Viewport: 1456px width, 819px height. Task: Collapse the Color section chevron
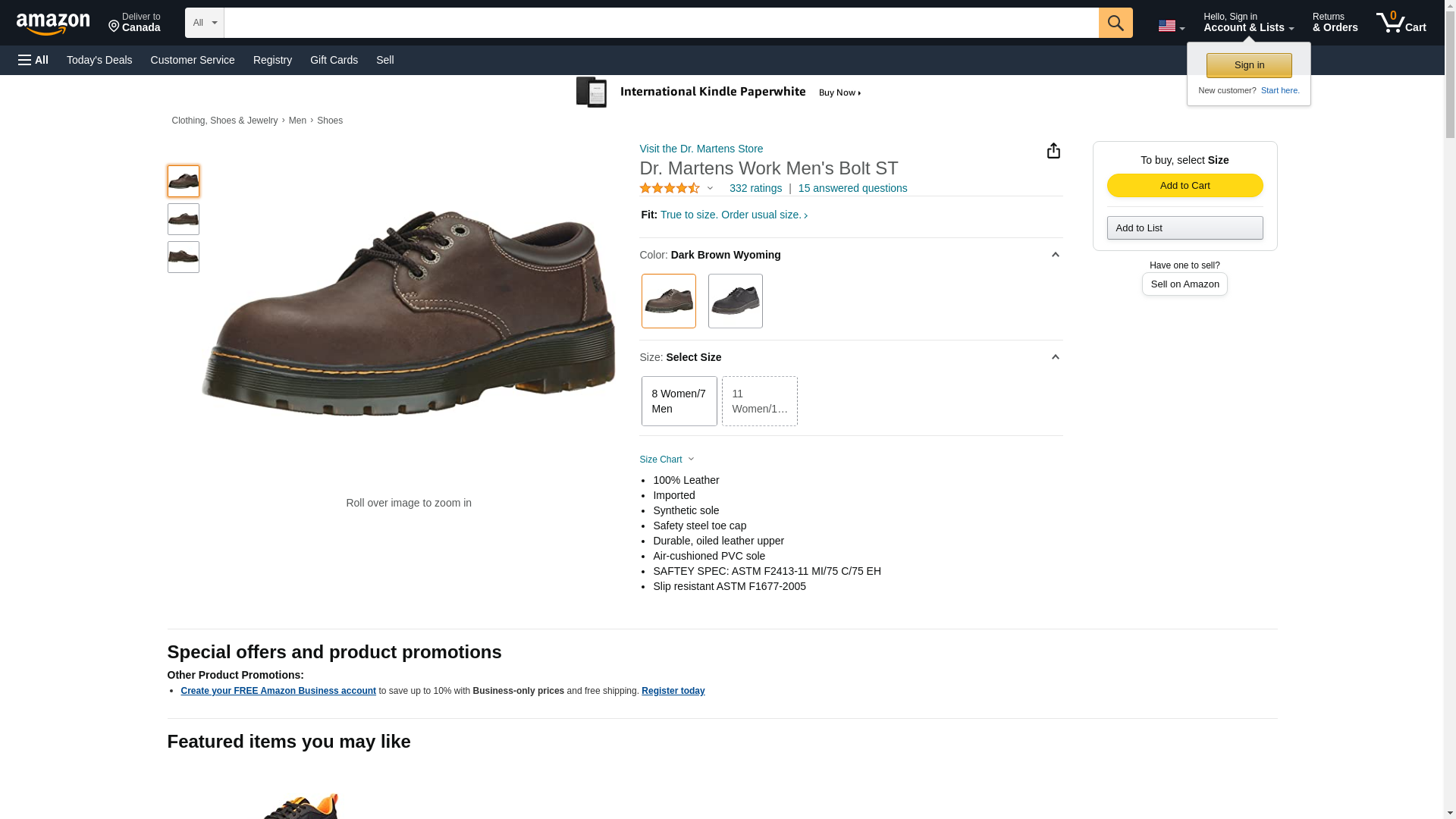tap(1055, 255)
